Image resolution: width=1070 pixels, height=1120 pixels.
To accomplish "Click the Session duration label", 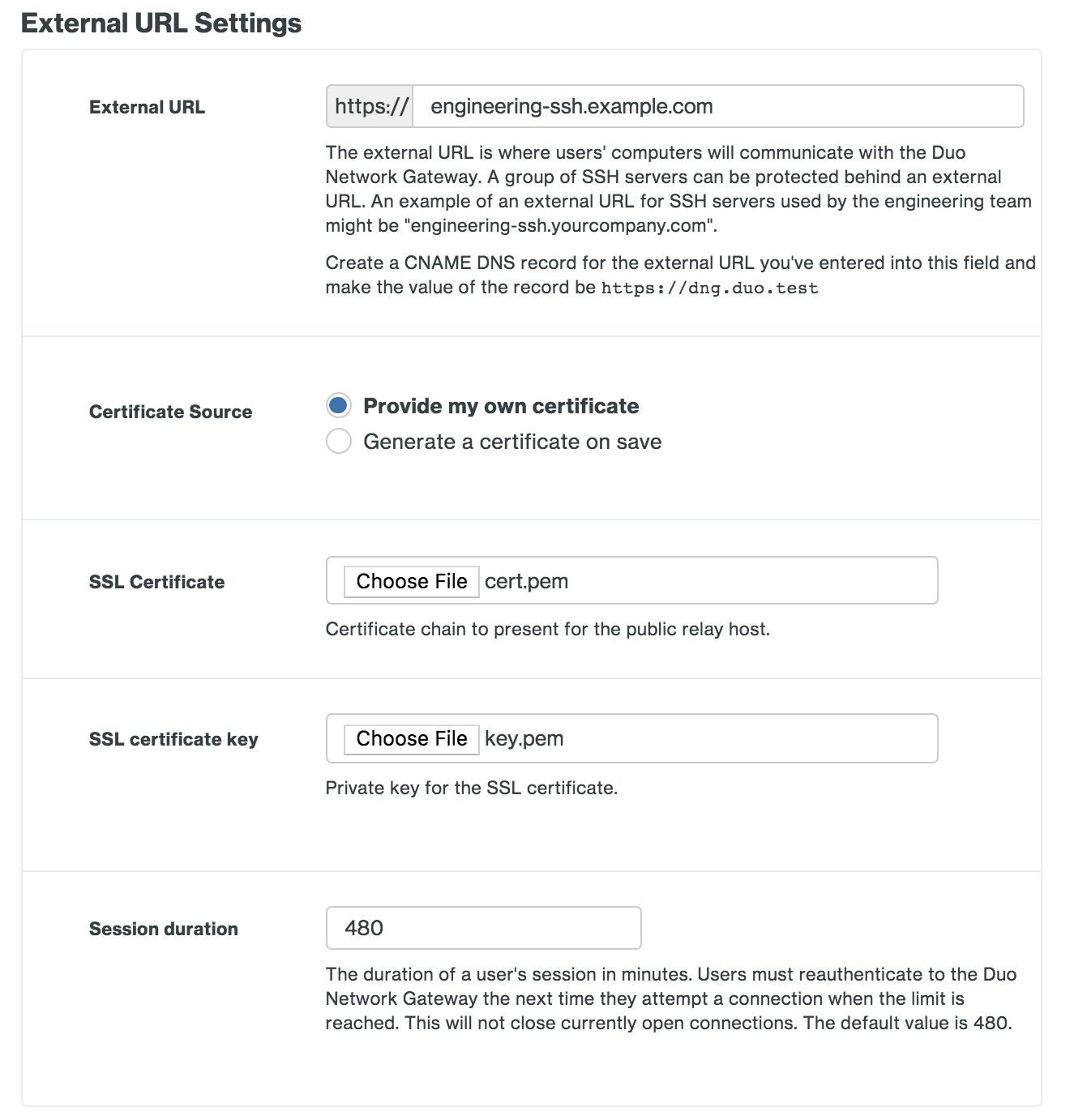I will click(x=163, y=928).
